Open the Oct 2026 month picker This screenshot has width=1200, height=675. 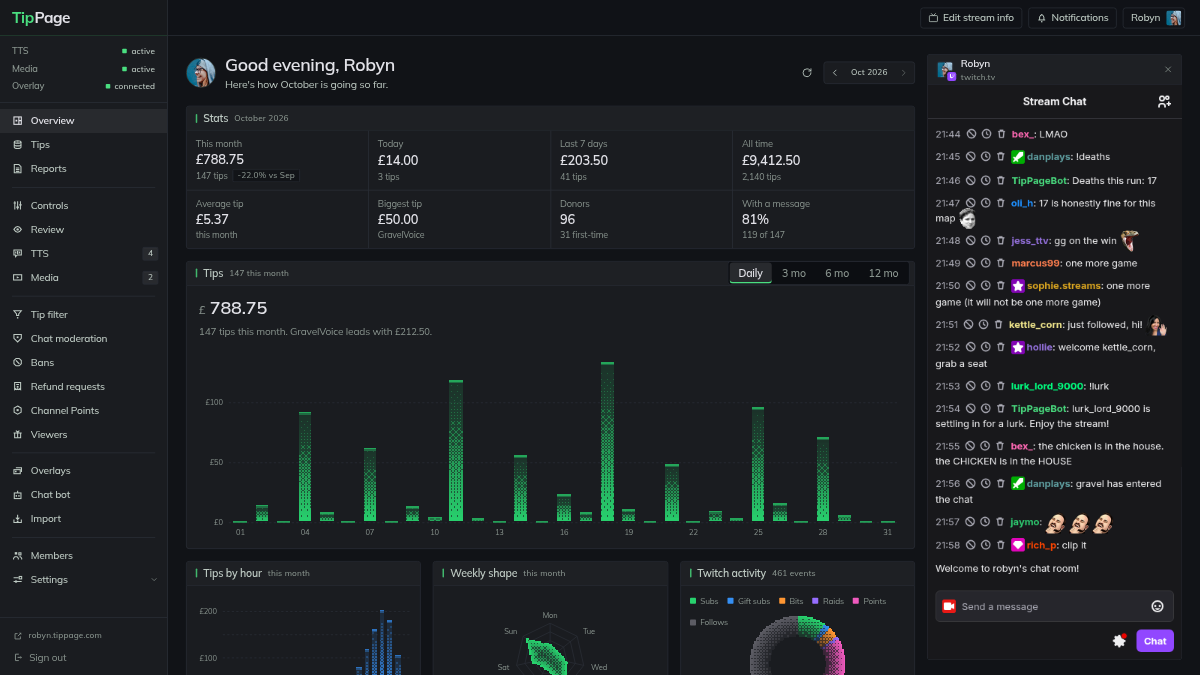click(869, 73)
